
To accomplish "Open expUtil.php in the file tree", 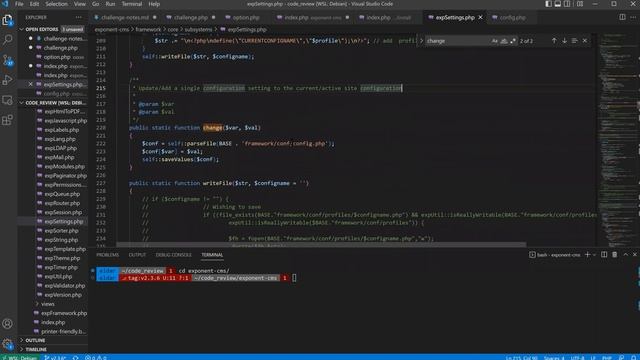I will pyautogui.click(x=59, y=277).
